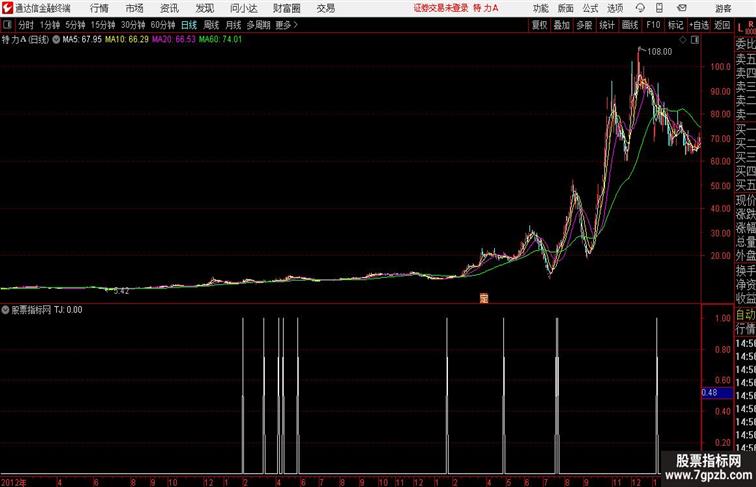Expand the 更多 periods list
756x487 pixels.
point(286,25)
